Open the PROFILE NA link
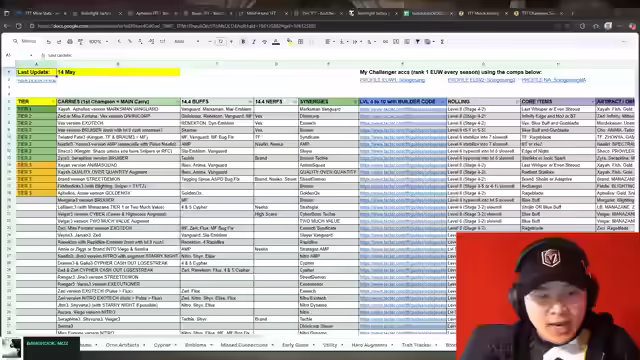The height and width of the screenshot is (360, 640). point(553,80)
